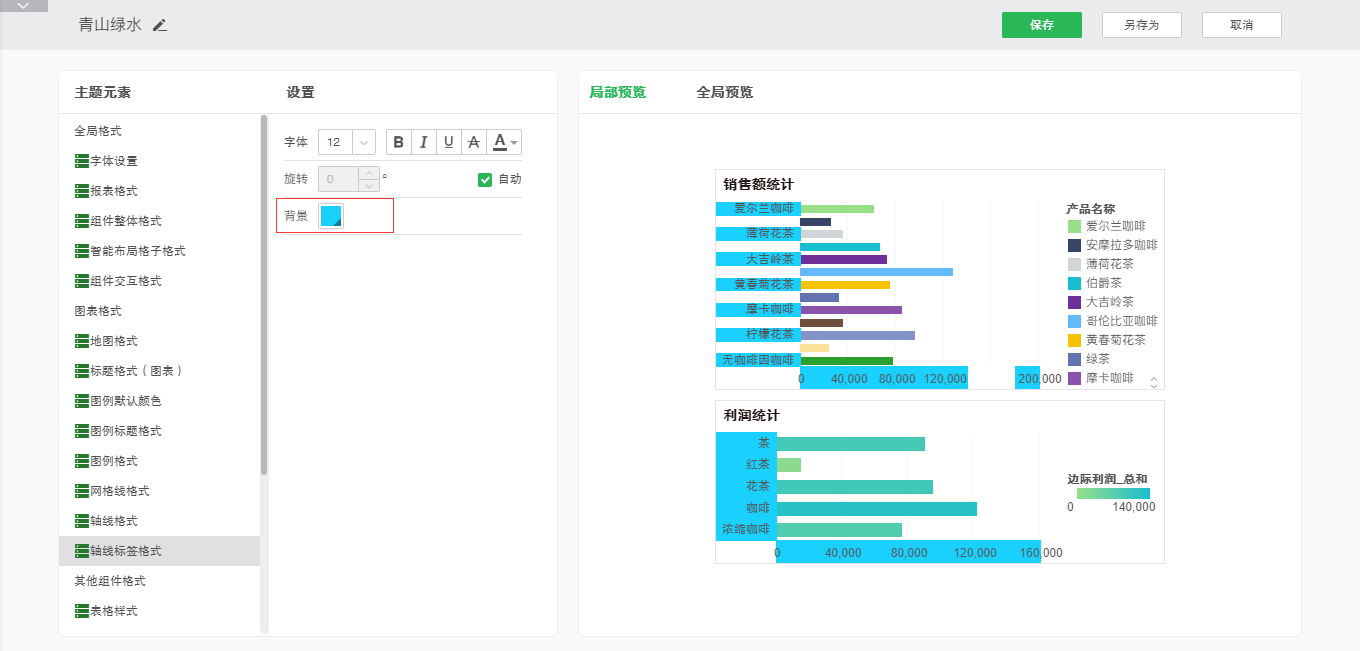
Task: Click the icon beside 地图格式
Action: pos(82,341)
